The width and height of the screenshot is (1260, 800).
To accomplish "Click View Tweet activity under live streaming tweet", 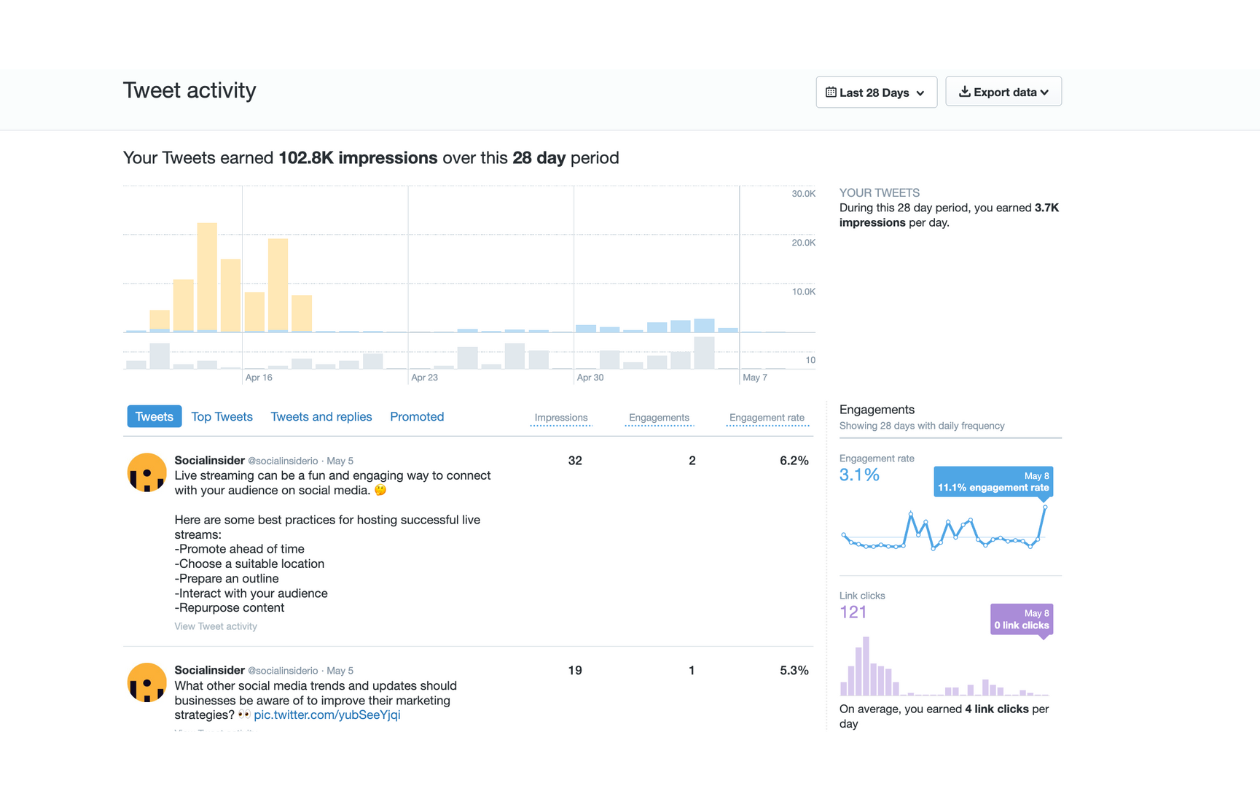I will click(216, 627).
